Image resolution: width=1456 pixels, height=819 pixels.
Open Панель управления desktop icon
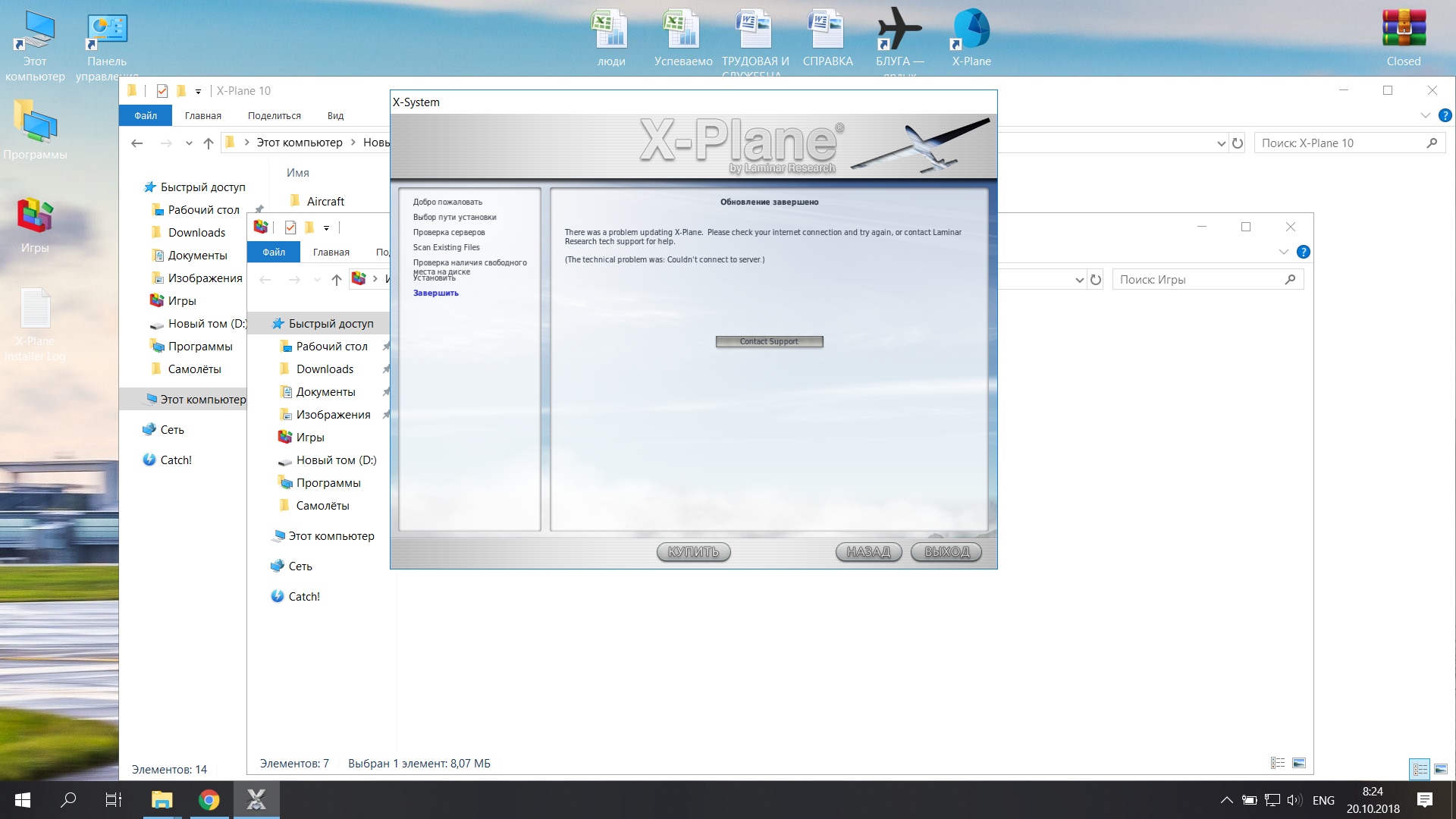[107, 45]
